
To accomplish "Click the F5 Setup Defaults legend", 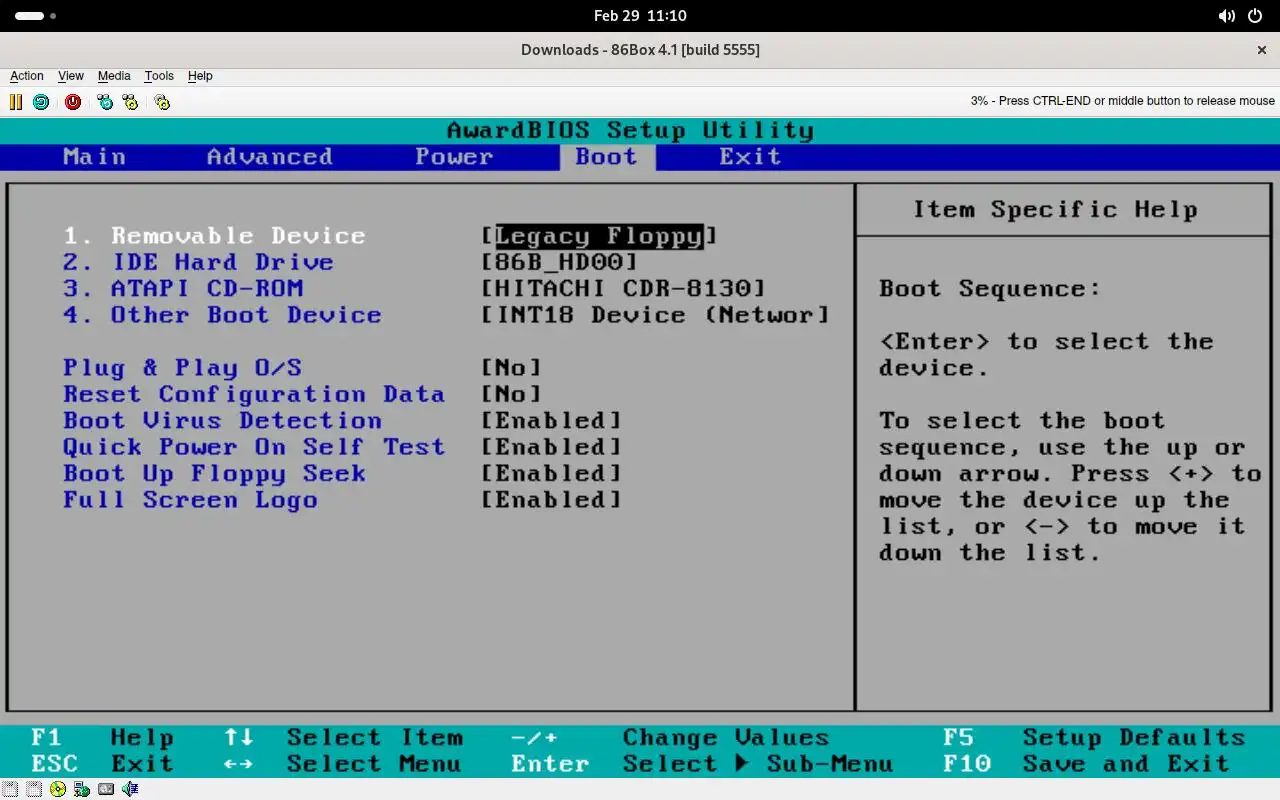I will (x=1094, y=738).
